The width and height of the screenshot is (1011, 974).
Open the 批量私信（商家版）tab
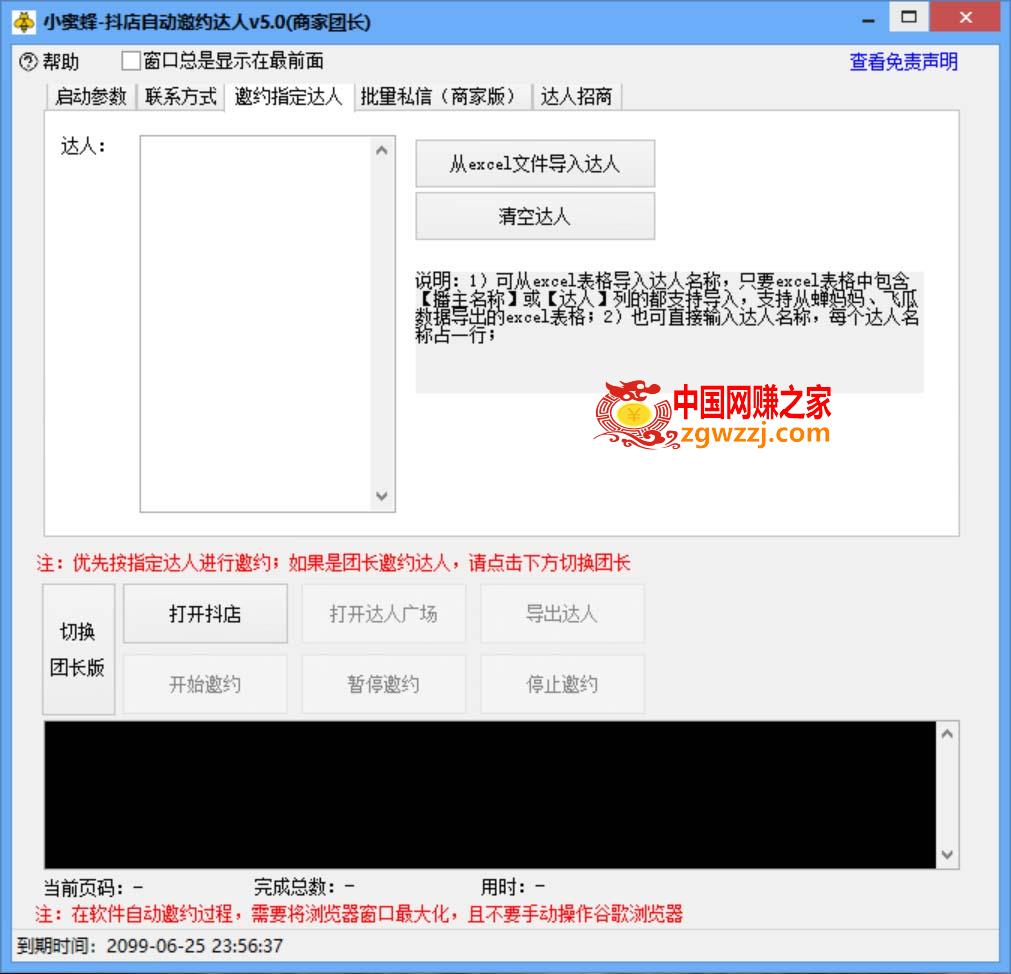[442, 97]
